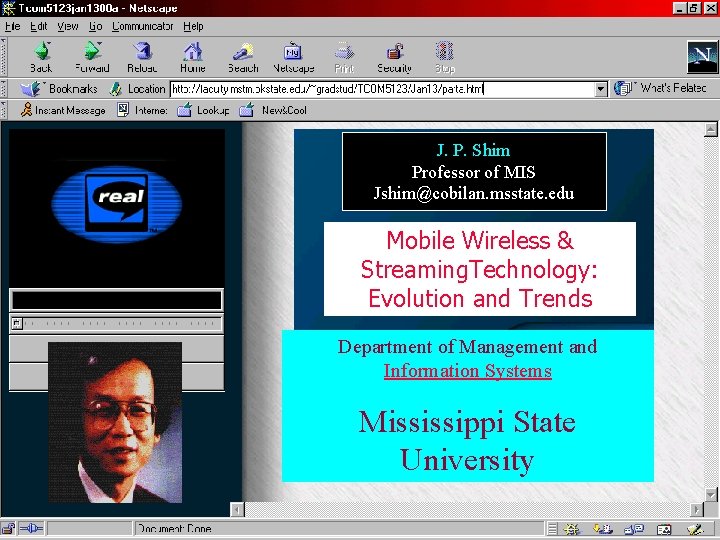Open the View menu

click(x=68, y=27)
